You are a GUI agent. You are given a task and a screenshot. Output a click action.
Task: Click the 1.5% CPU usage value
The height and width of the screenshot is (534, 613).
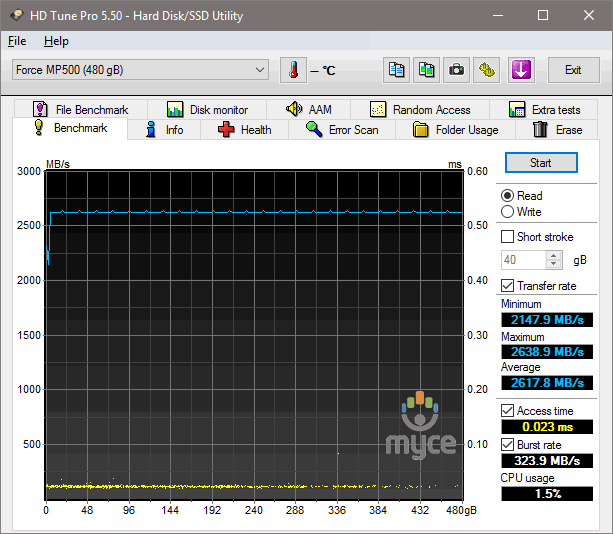tap(547, 494)
